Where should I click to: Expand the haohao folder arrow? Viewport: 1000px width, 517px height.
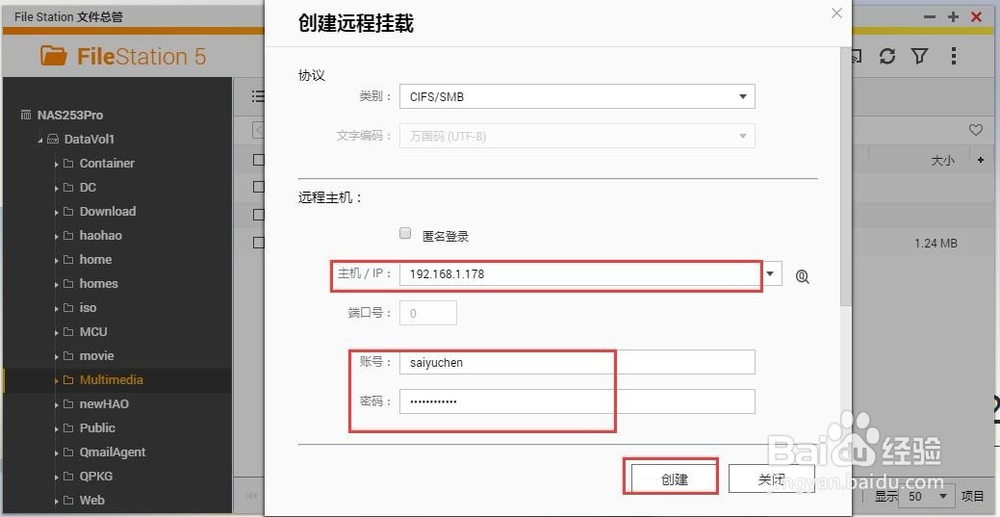(x=56, y=237)
